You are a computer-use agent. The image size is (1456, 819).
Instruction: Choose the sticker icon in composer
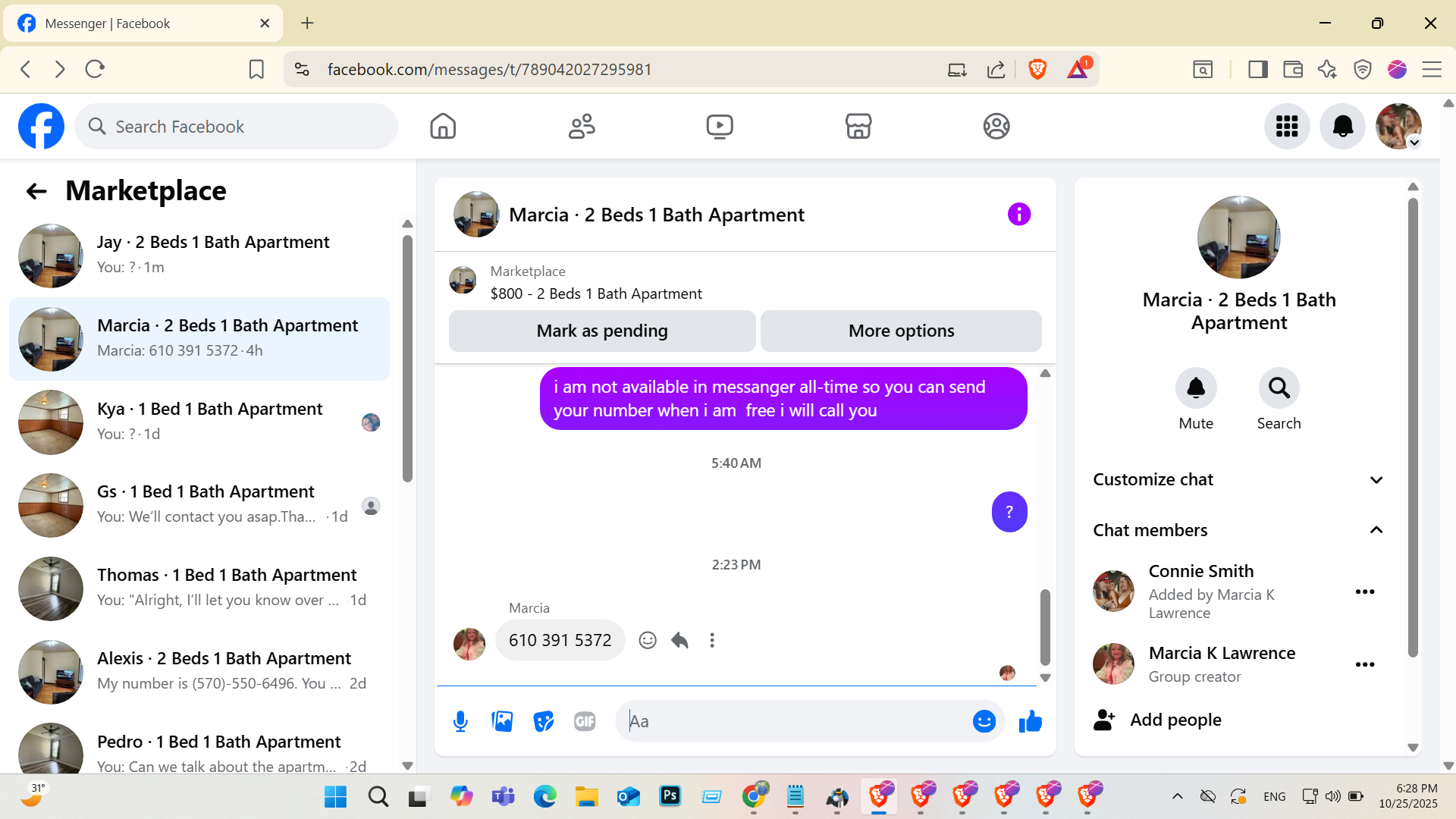pos(544,721)
